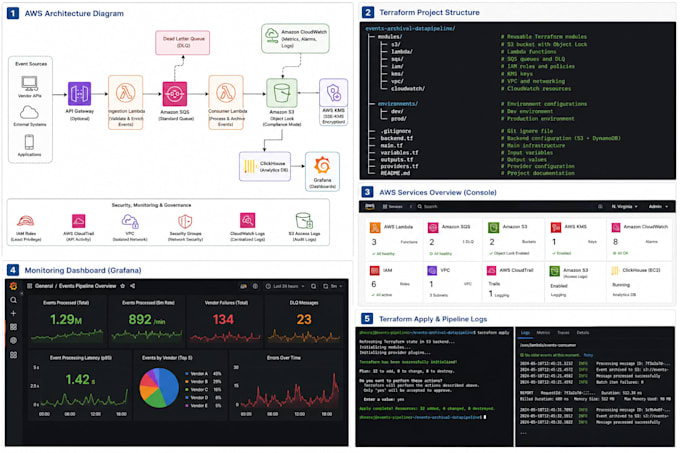Click the API Gateway icon in architecture diagram
Screen dimensions: 680x453
(79, 93)
